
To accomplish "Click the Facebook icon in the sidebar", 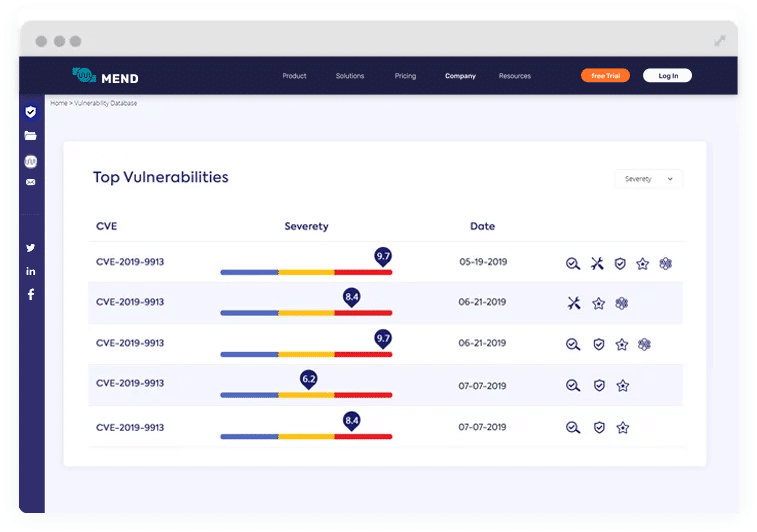I will [31, 295].
